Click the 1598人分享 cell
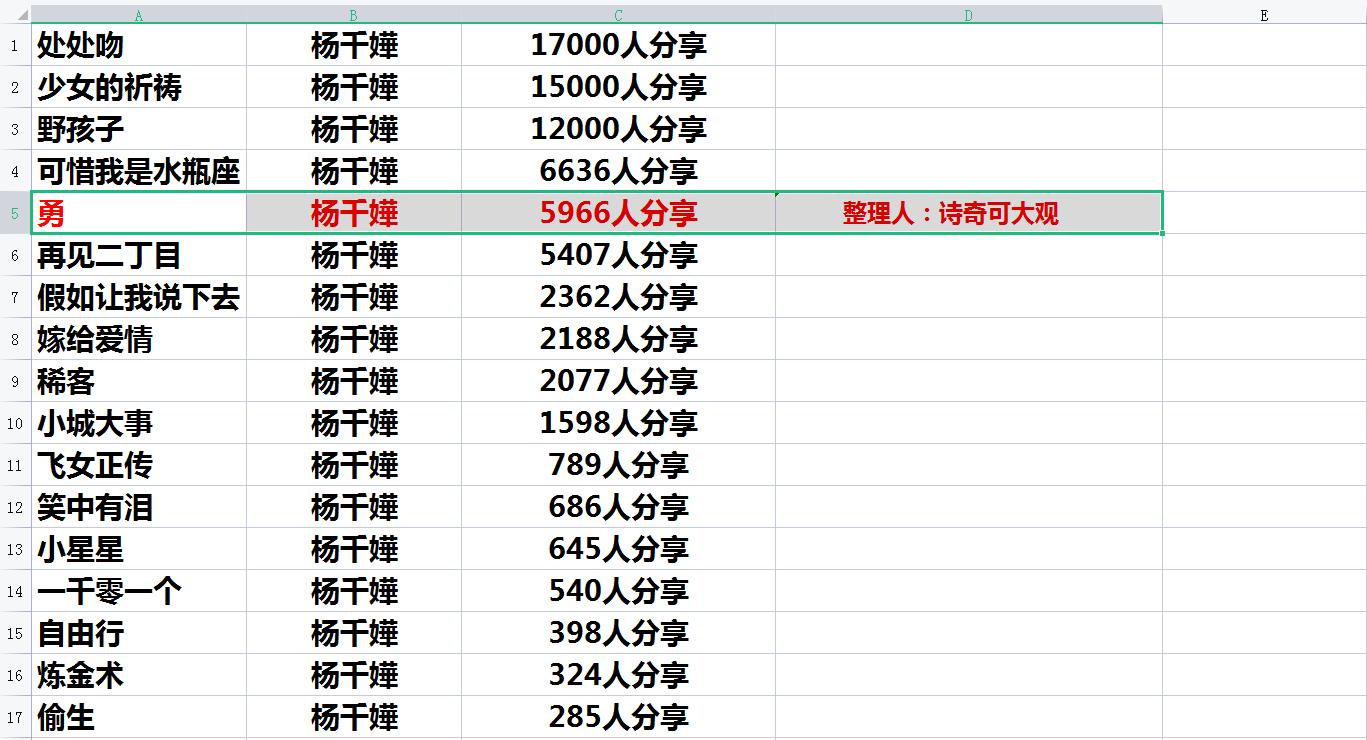Screen dimensions: 1367x740 pos(618,423)
